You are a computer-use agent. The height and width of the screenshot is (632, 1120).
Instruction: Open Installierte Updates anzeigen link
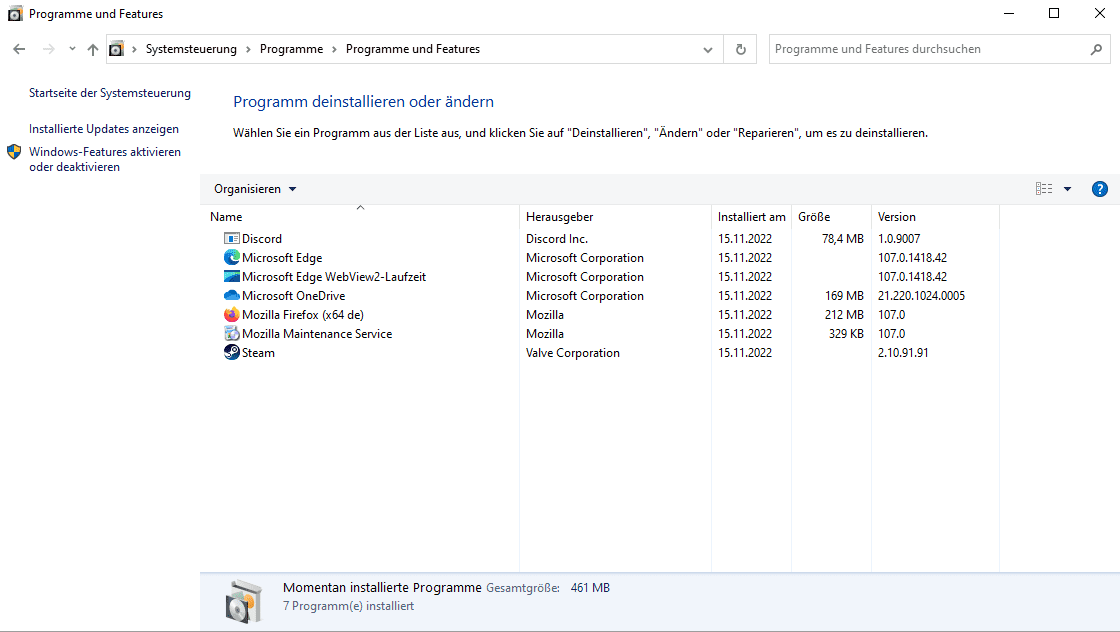pos(104,129)
